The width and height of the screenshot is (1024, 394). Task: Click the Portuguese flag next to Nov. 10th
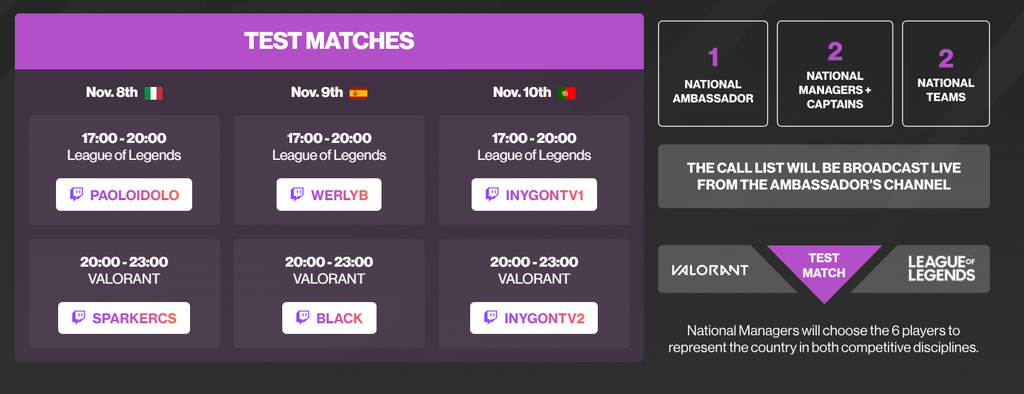pyautogui.click(x=566, y=93)
